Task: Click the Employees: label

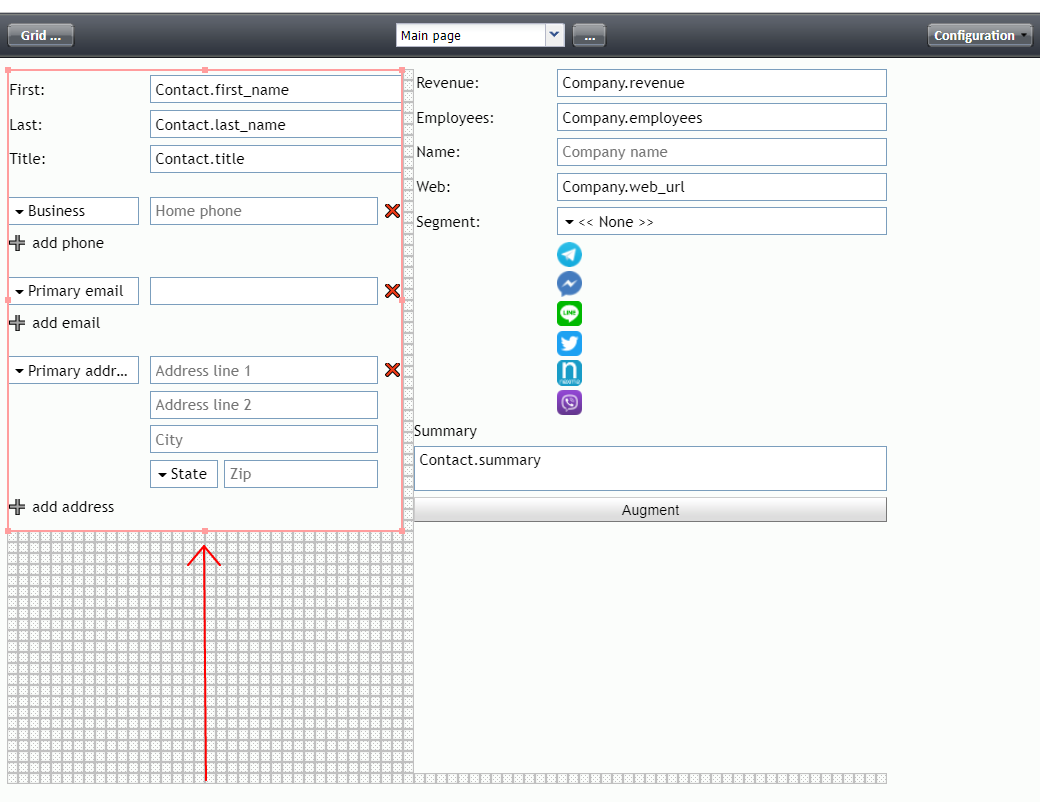Action: pyautogui.click(x=455, y=118)
